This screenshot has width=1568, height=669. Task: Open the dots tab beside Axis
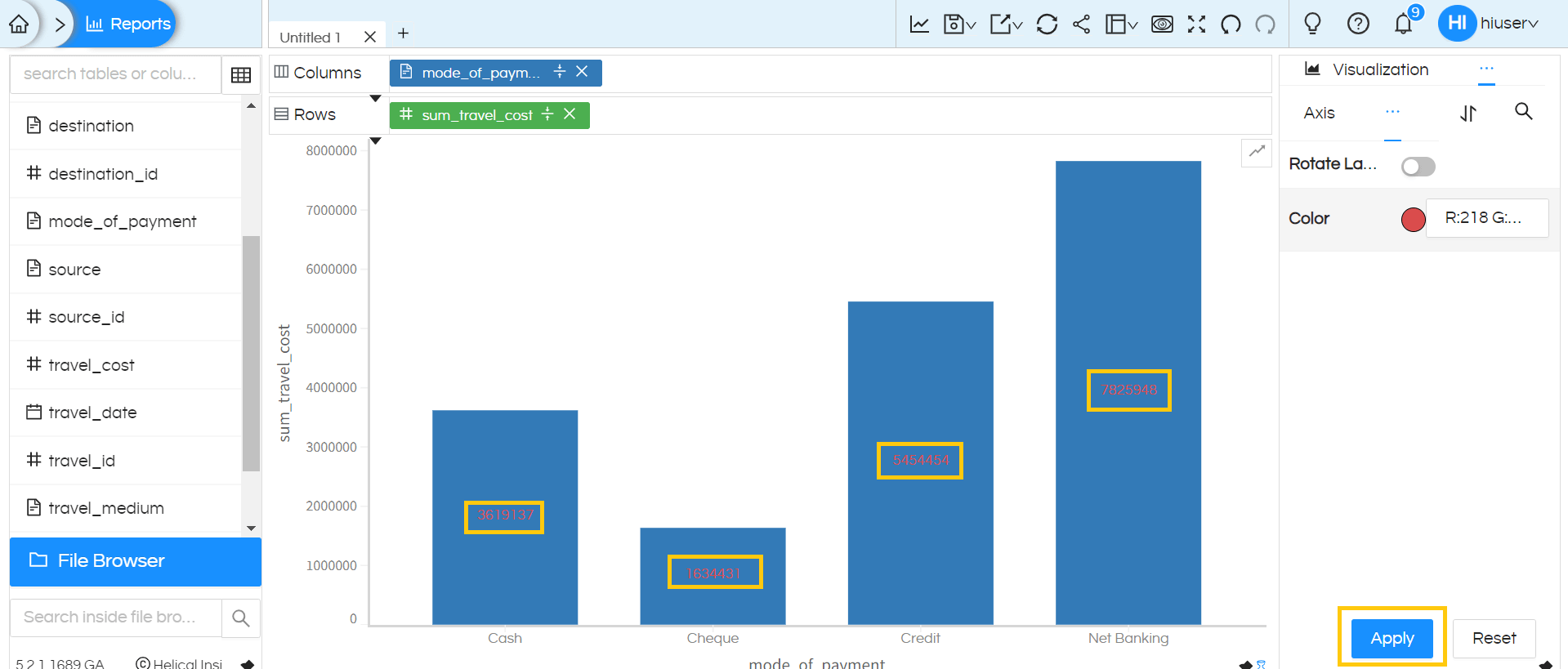[x=1392, y=112]
